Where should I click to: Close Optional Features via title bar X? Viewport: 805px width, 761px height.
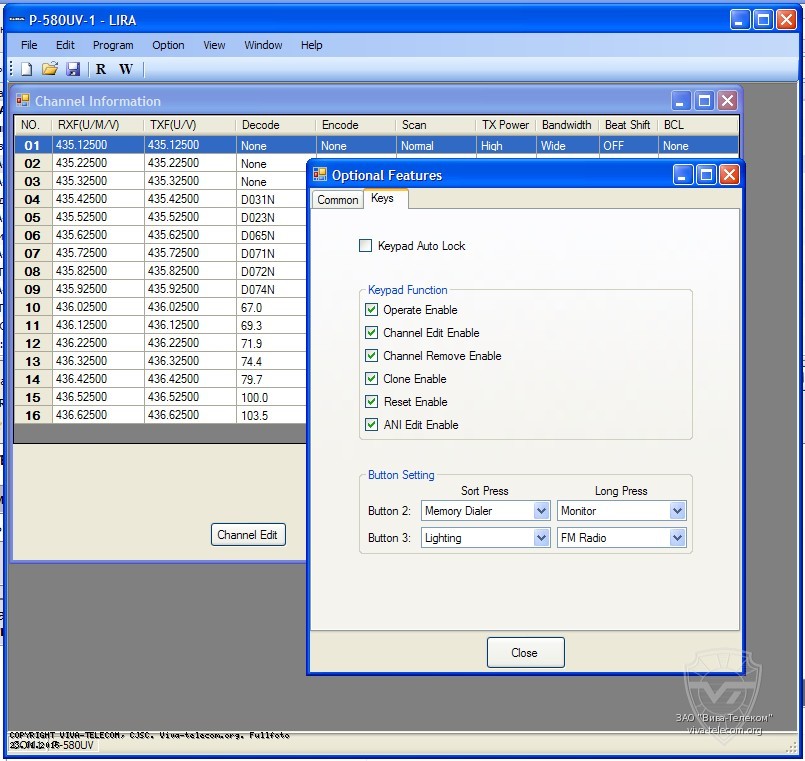coord(729,175)
